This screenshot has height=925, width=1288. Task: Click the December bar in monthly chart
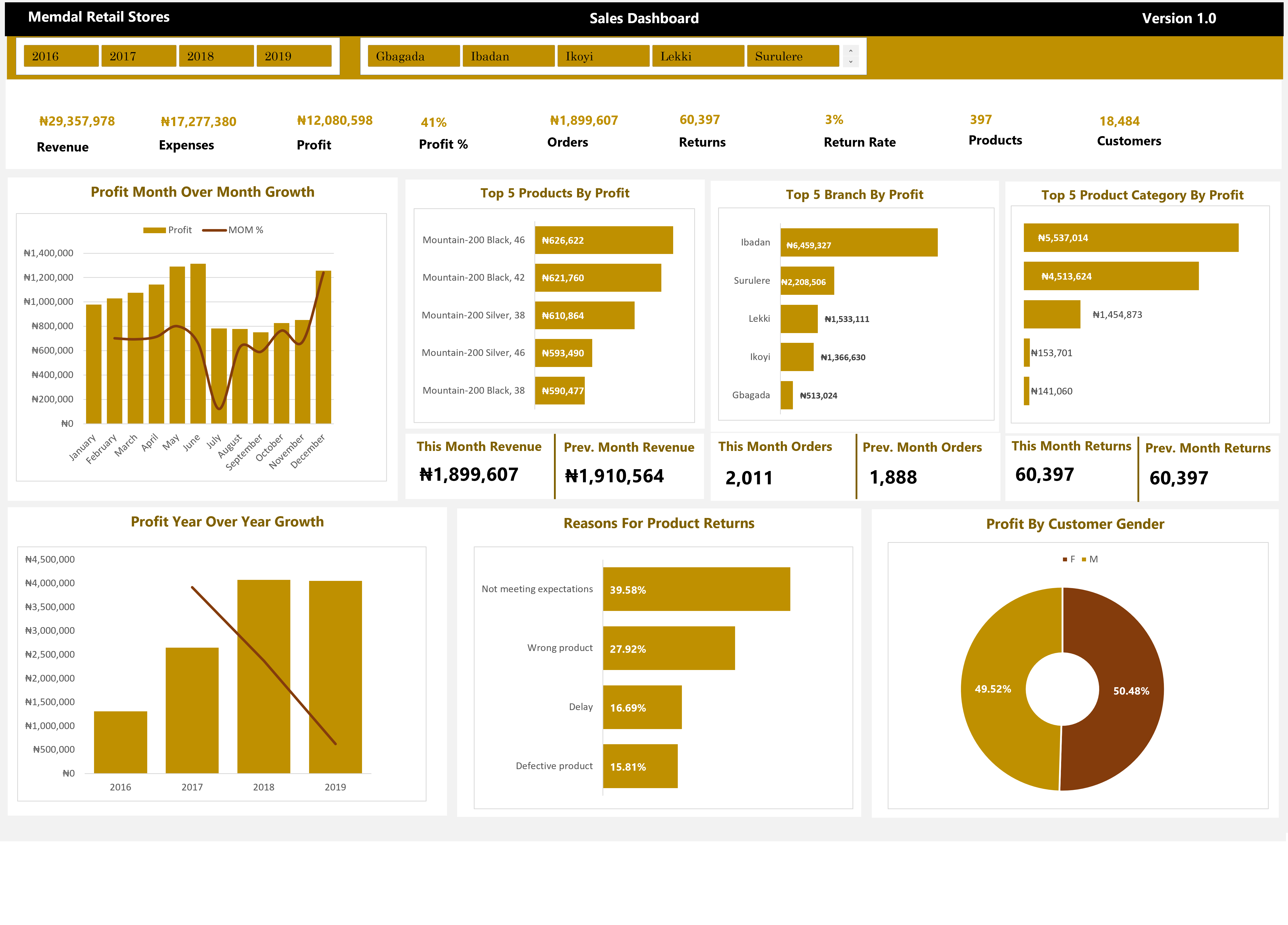[323, 347]
